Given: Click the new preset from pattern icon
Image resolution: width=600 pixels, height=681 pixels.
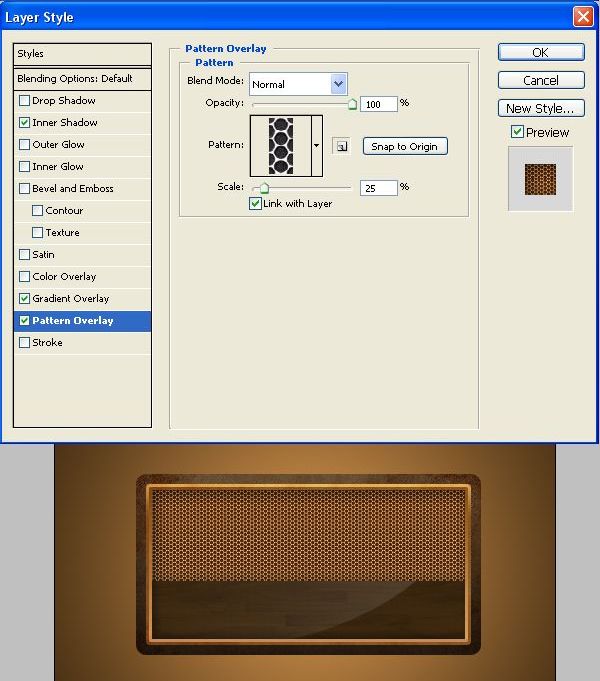Looking at the screenshot, I should click(x=342, y=146).
